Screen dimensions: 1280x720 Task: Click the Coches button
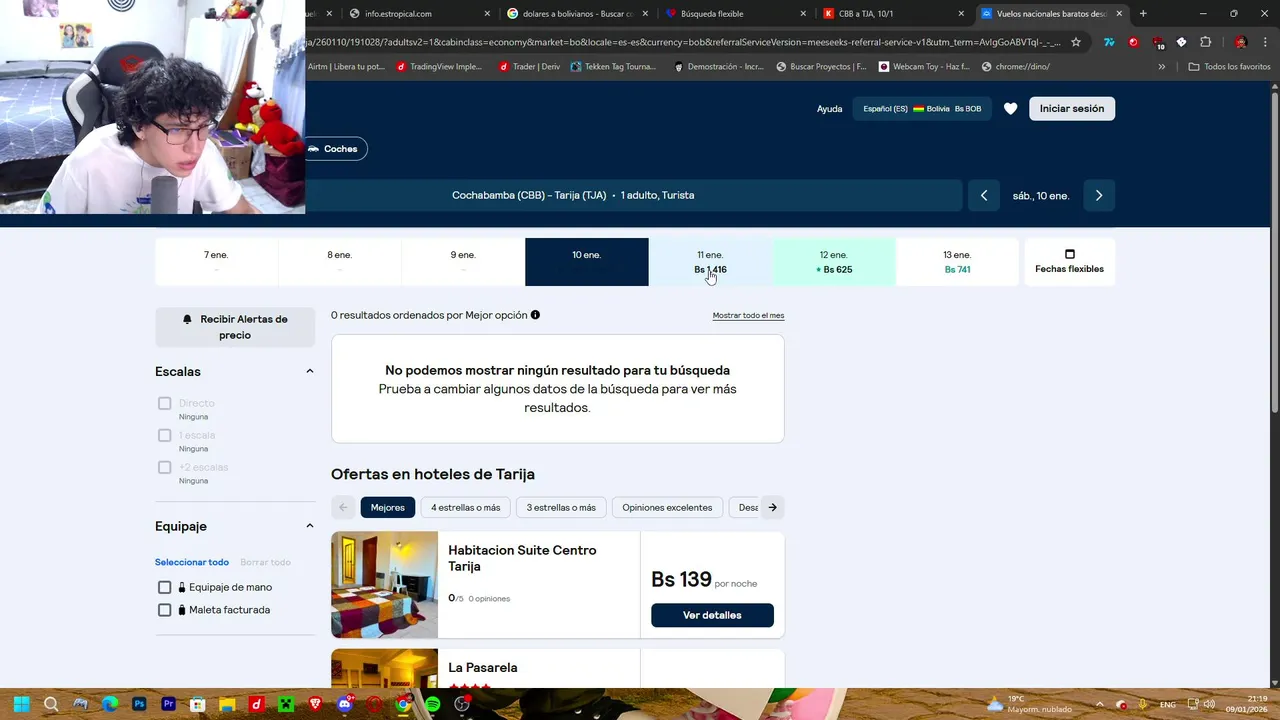336,149
